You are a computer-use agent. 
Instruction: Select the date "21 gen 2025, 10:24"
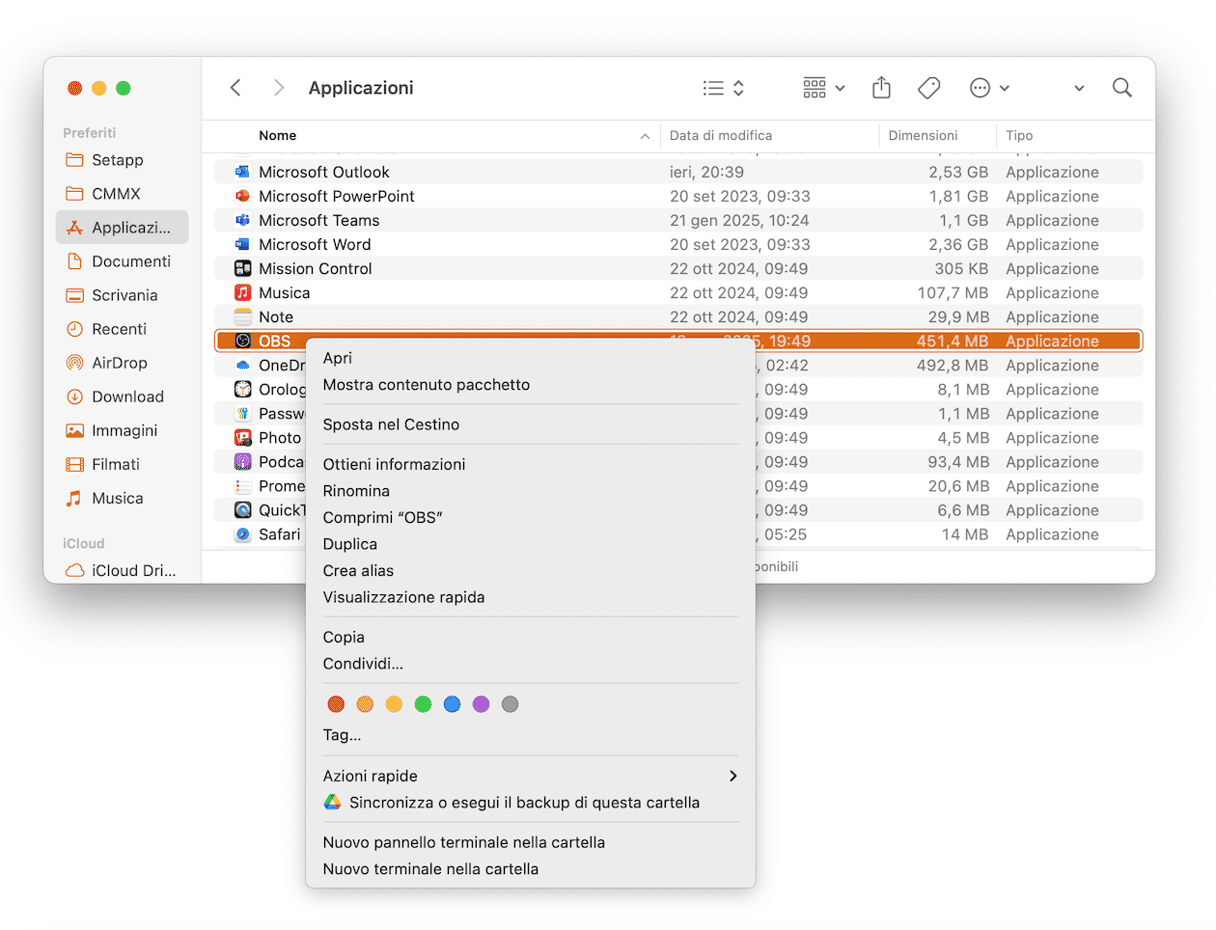click(x=740, y=220)
